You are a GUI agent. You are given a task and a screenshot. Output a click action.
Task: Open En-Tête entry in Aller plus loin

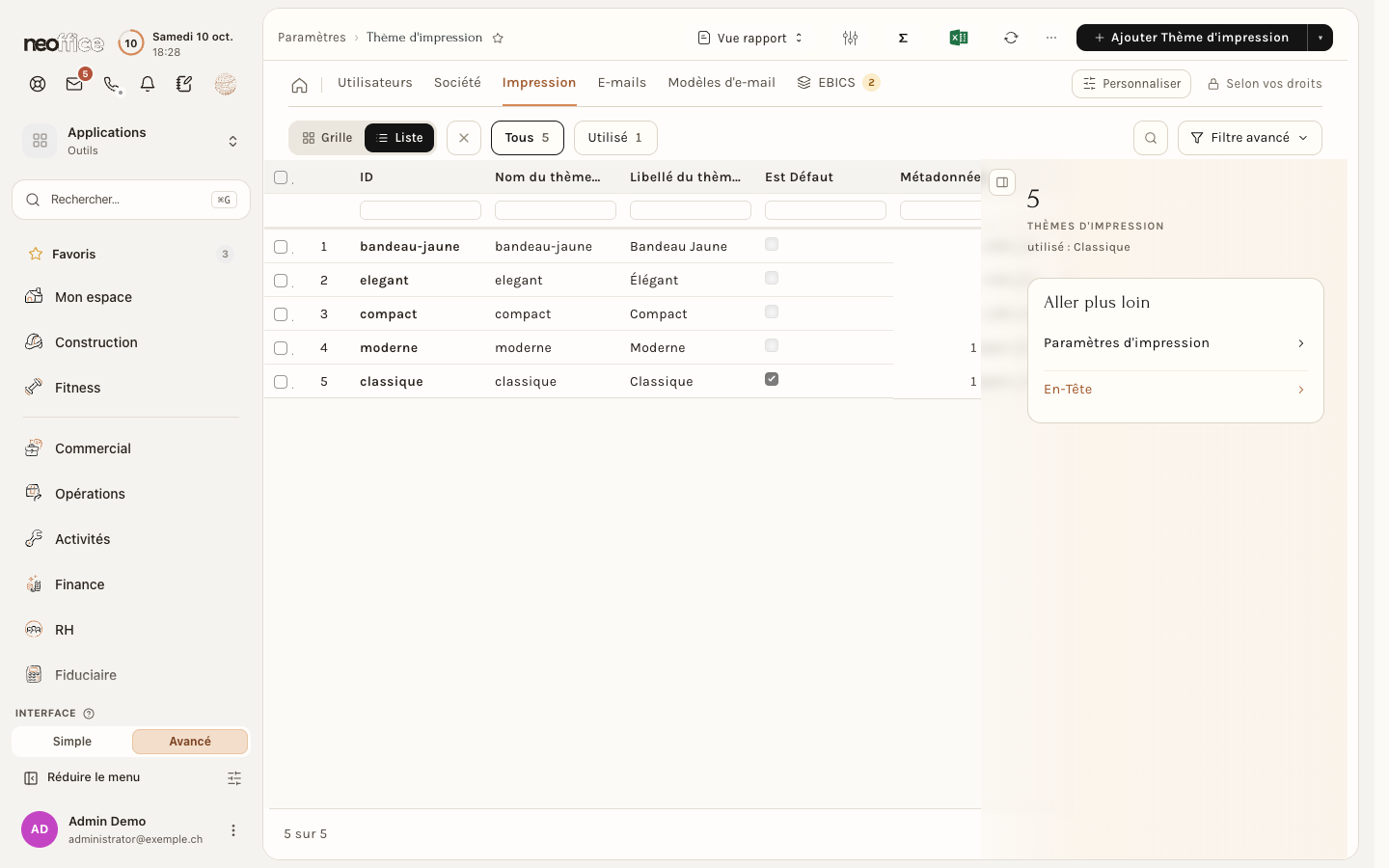1175,390
